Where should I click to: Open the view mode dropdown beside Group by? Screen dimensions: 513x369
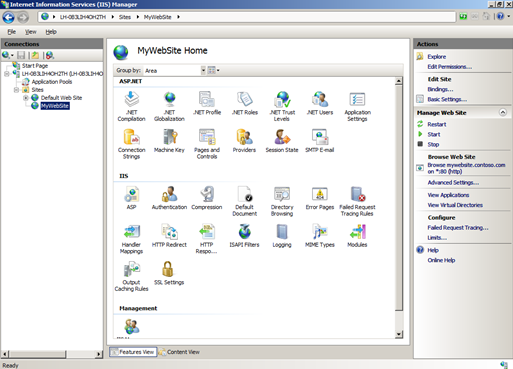click(x=214, y=70)
